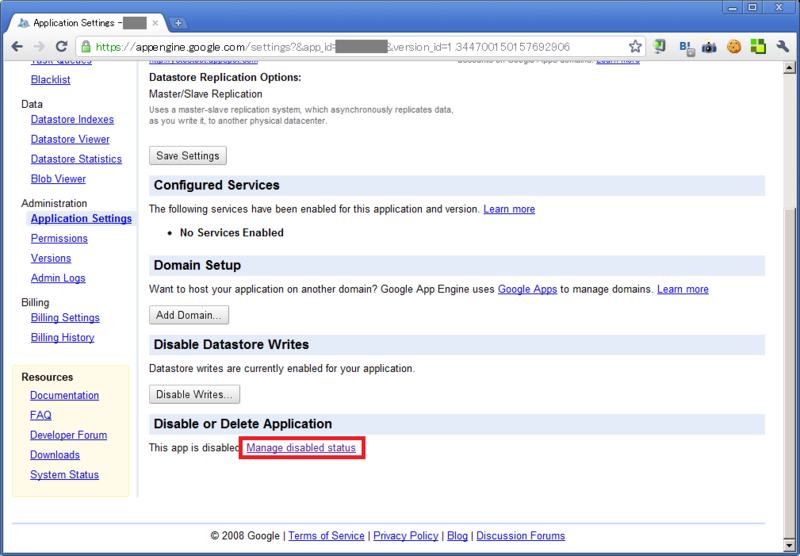Image resolution: width=800 pixels, height=556 pixels.
Task: Click the cookie extension icon
Action: pos(734,46)
